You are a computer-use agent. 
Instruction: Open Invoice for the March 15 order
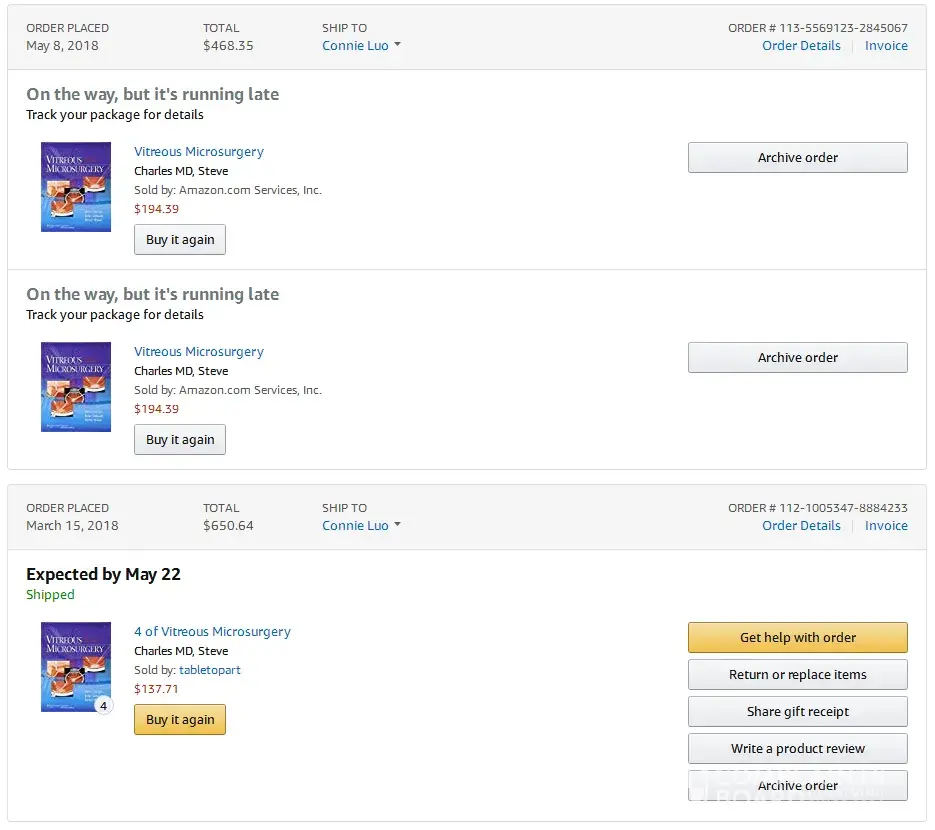click(x=886, y=526)
